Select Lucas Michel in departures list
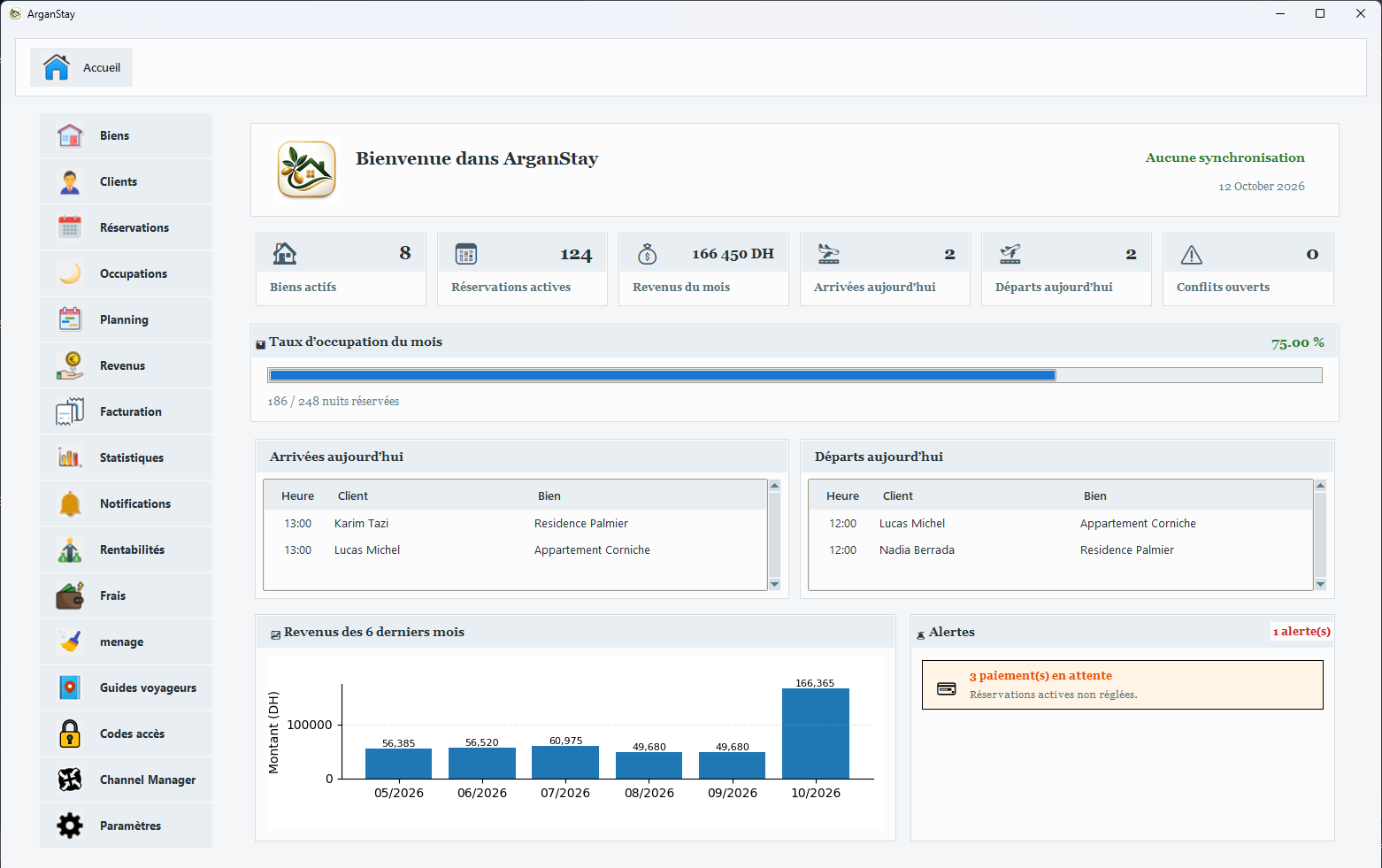The height and width of the screenshot is (868, 1382). pos(912,523)
